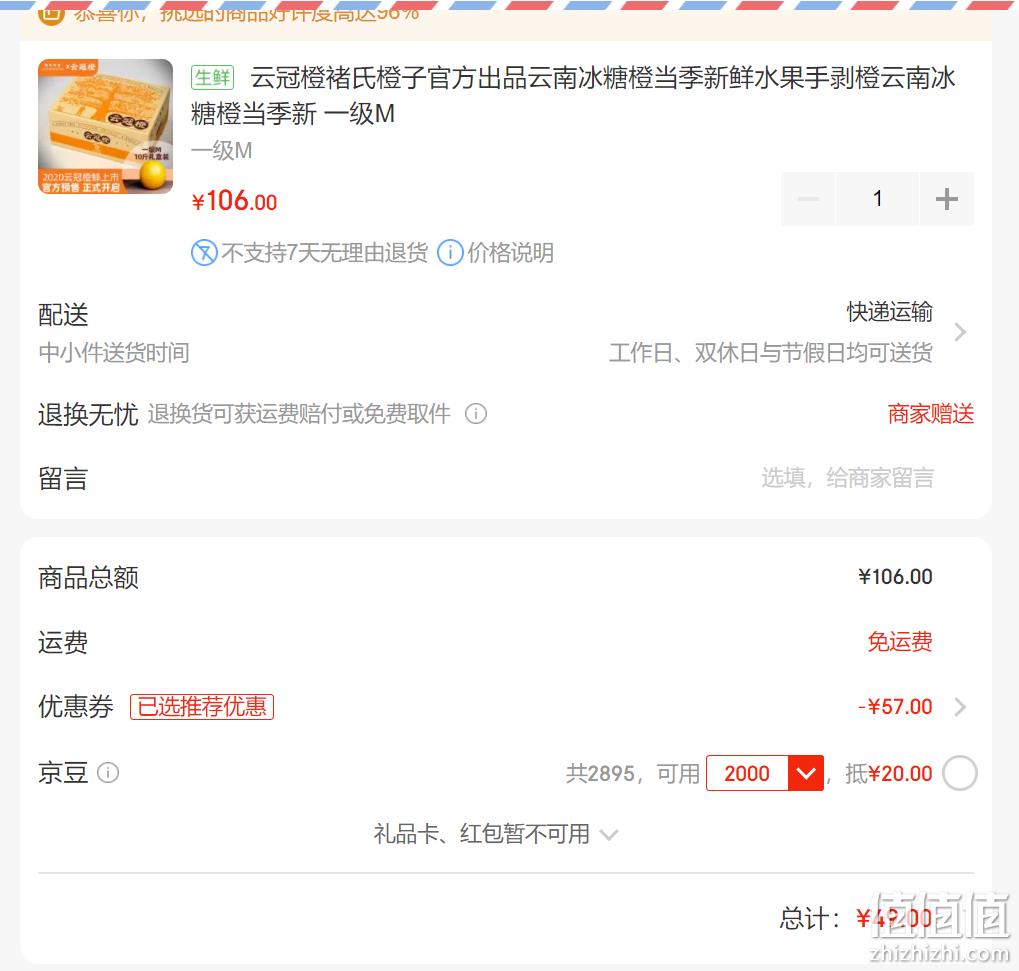Screen dimensions: 1019x971
Task: Open the 2000 京豆 amount dropdown
Action: coord(765,773)
